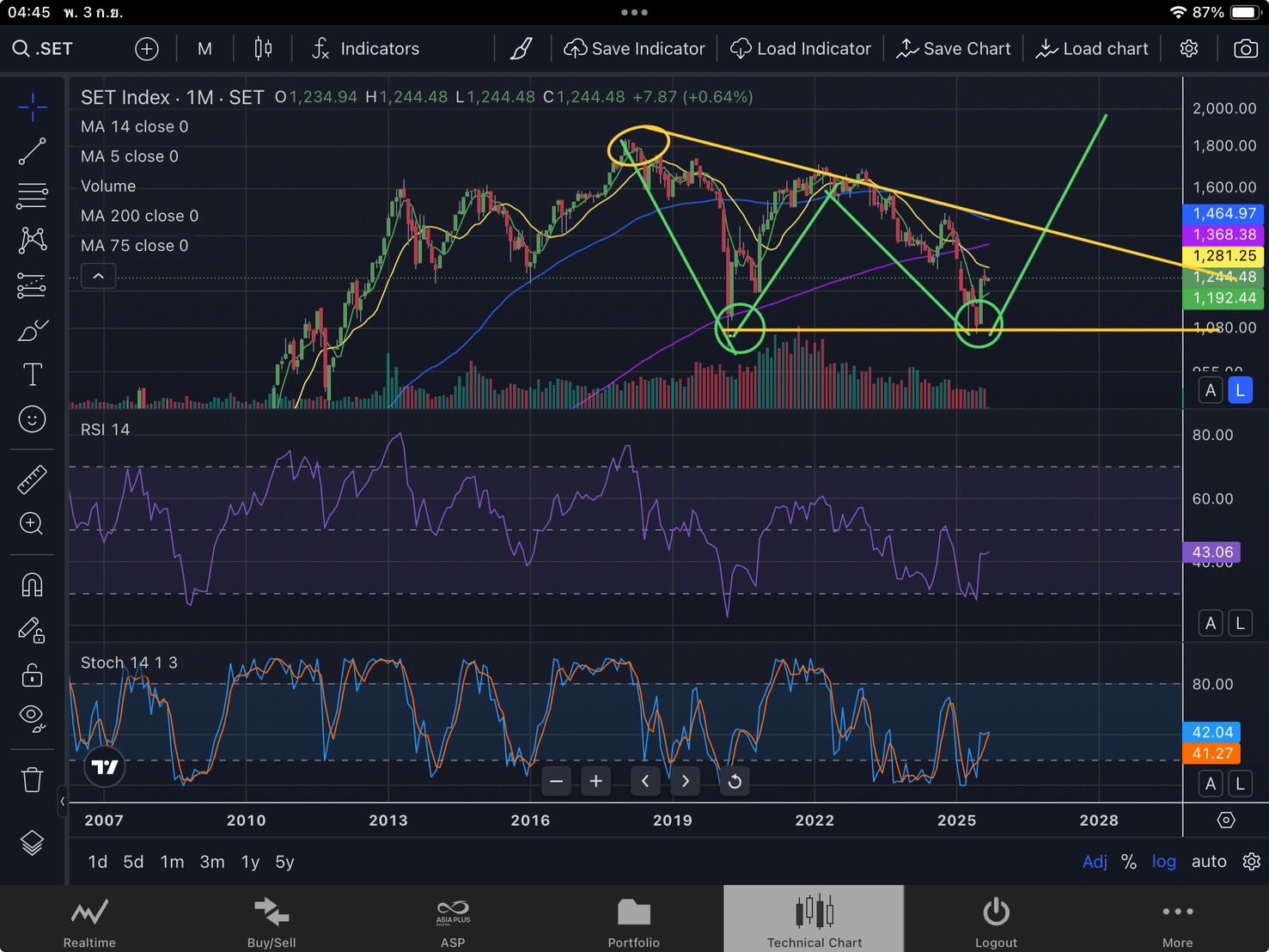Set the date range to 1y
Screen dimensions: 1269x952
(250, 862)
